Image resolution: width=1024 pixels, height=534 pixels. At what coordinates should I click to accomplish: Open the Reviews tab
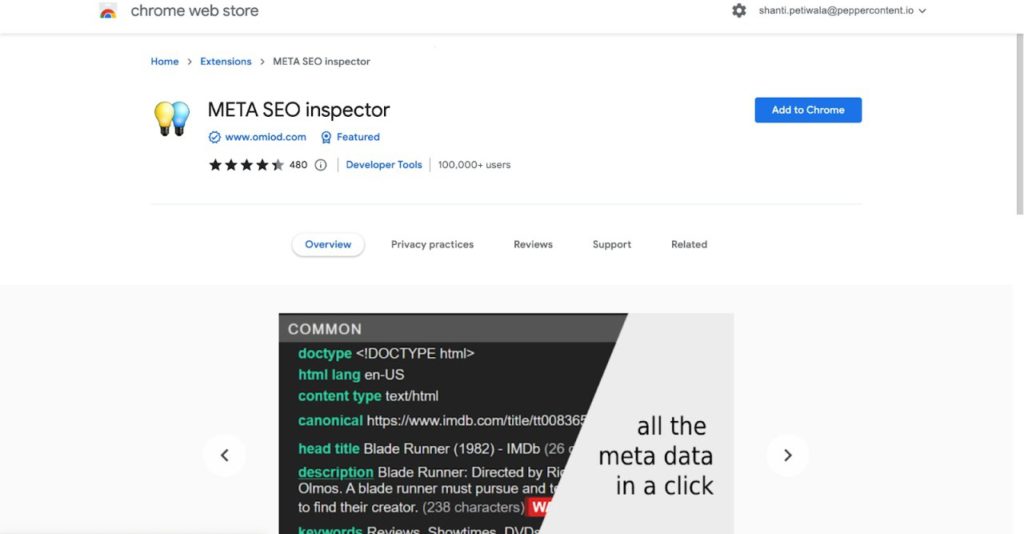click(533, 244)
